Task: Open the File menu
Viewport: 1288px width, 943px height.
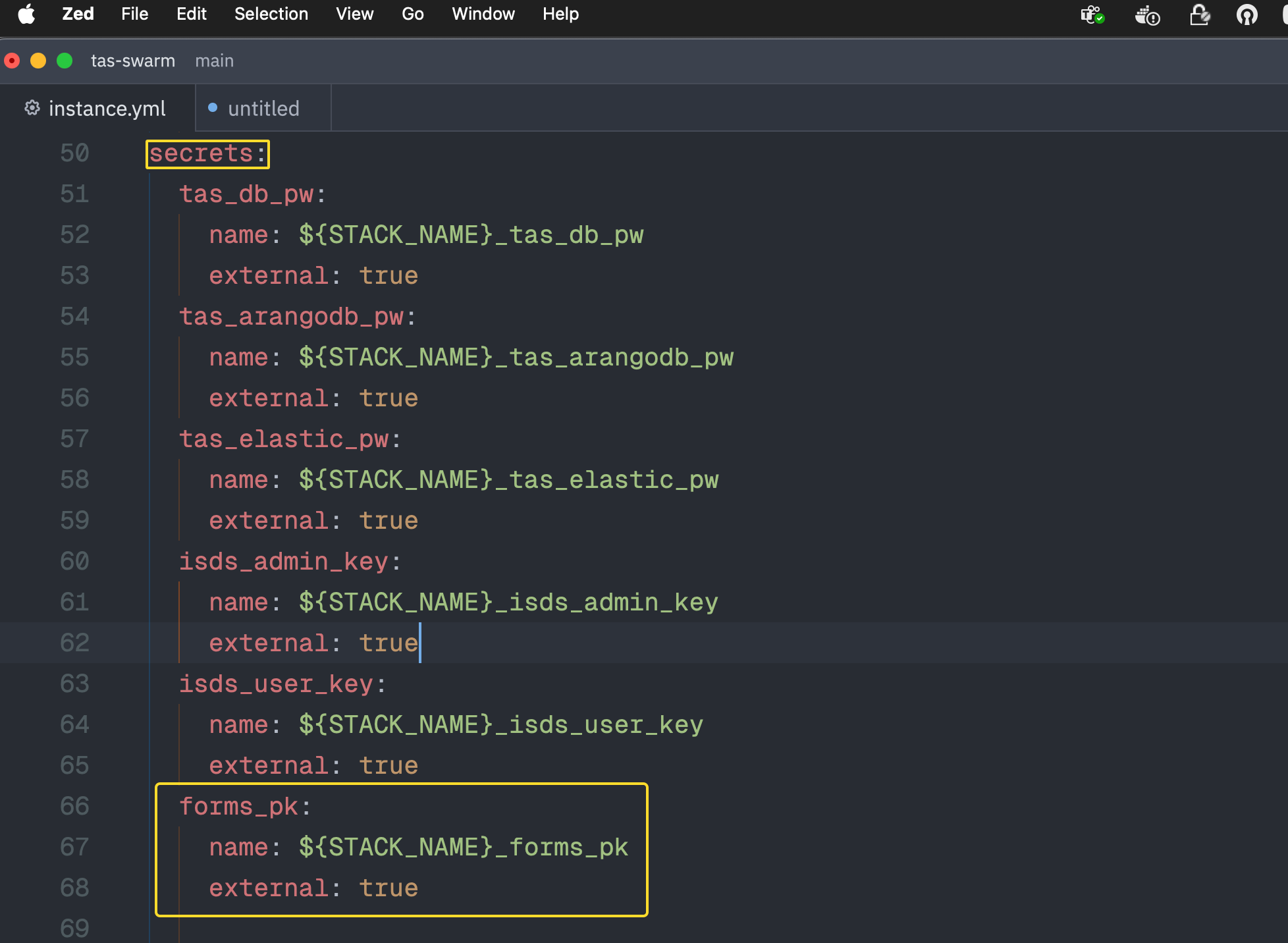Action: click(x=134, y=14)
